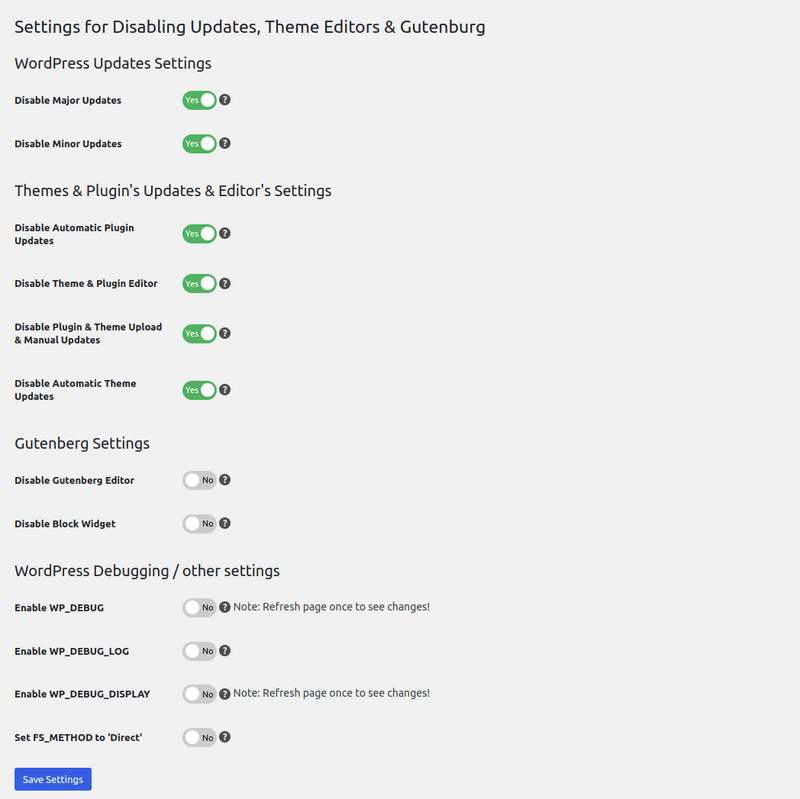Click the help icon beside Disable Minor Updates
This screenshot has width=800, height=799.
click(224, 143)
